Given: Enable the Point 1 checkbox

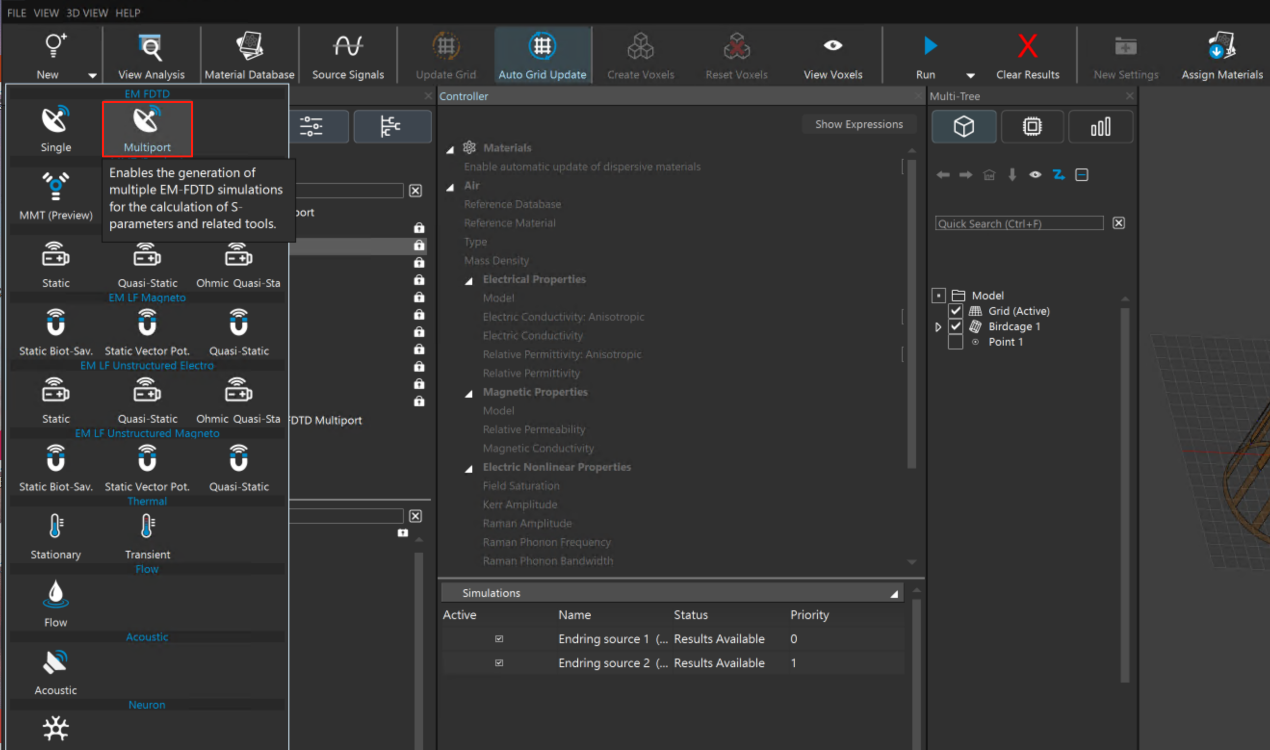Looking at the screenshot, I should click(955, 342).
